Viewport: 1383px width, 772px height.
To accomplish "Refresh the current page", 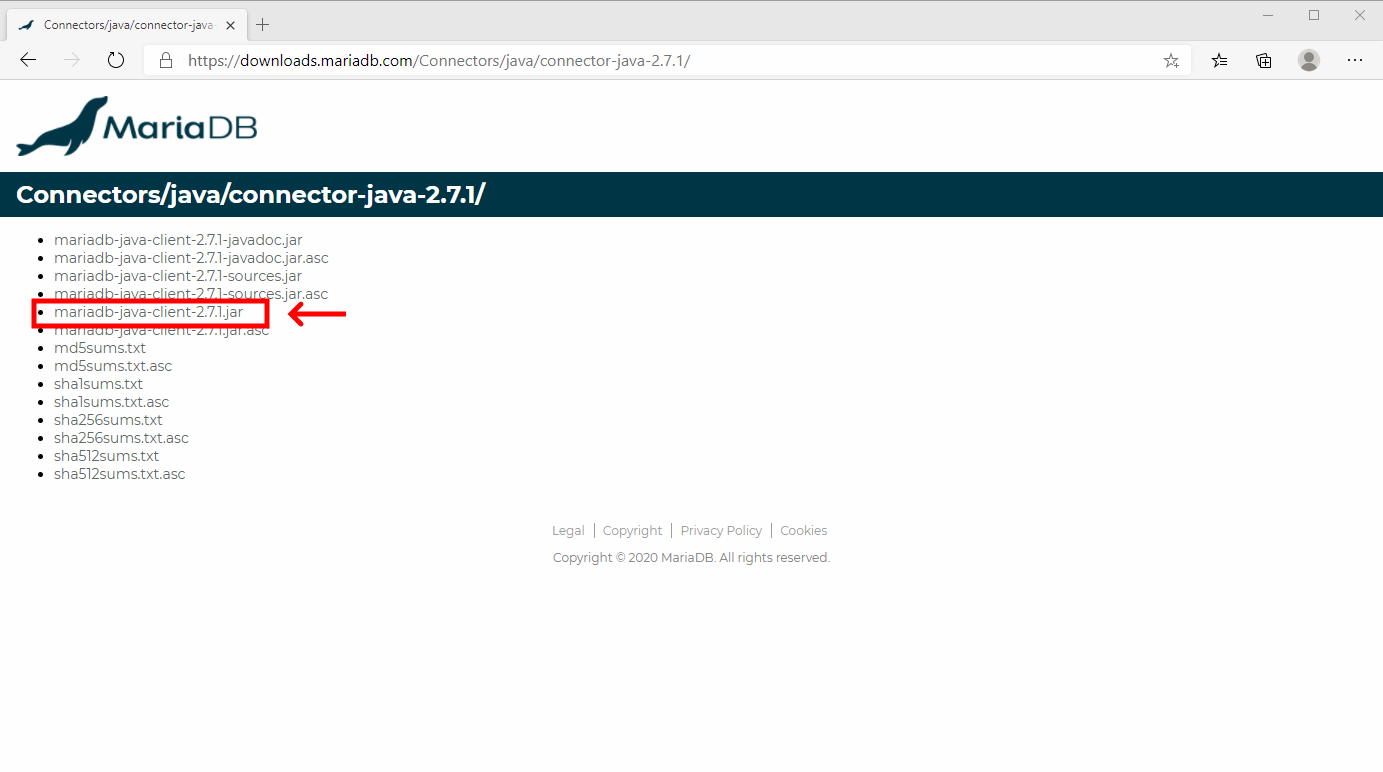I will (x=116, y=60).
